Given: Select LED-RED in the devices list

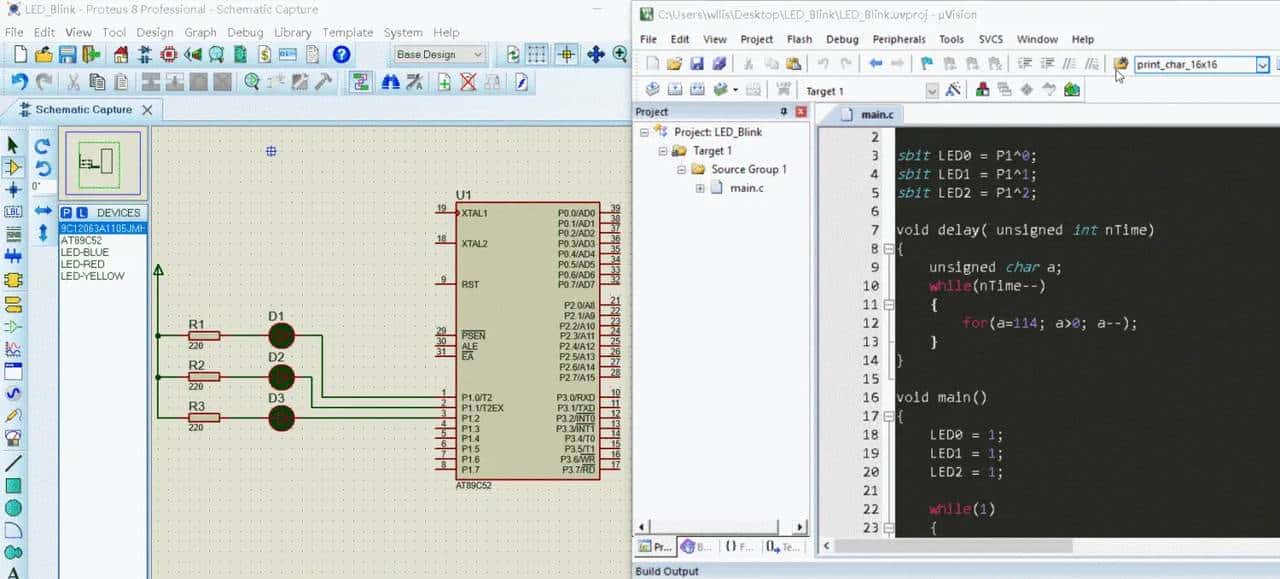Looking at the screenshot, I should (x=83, y=264).
